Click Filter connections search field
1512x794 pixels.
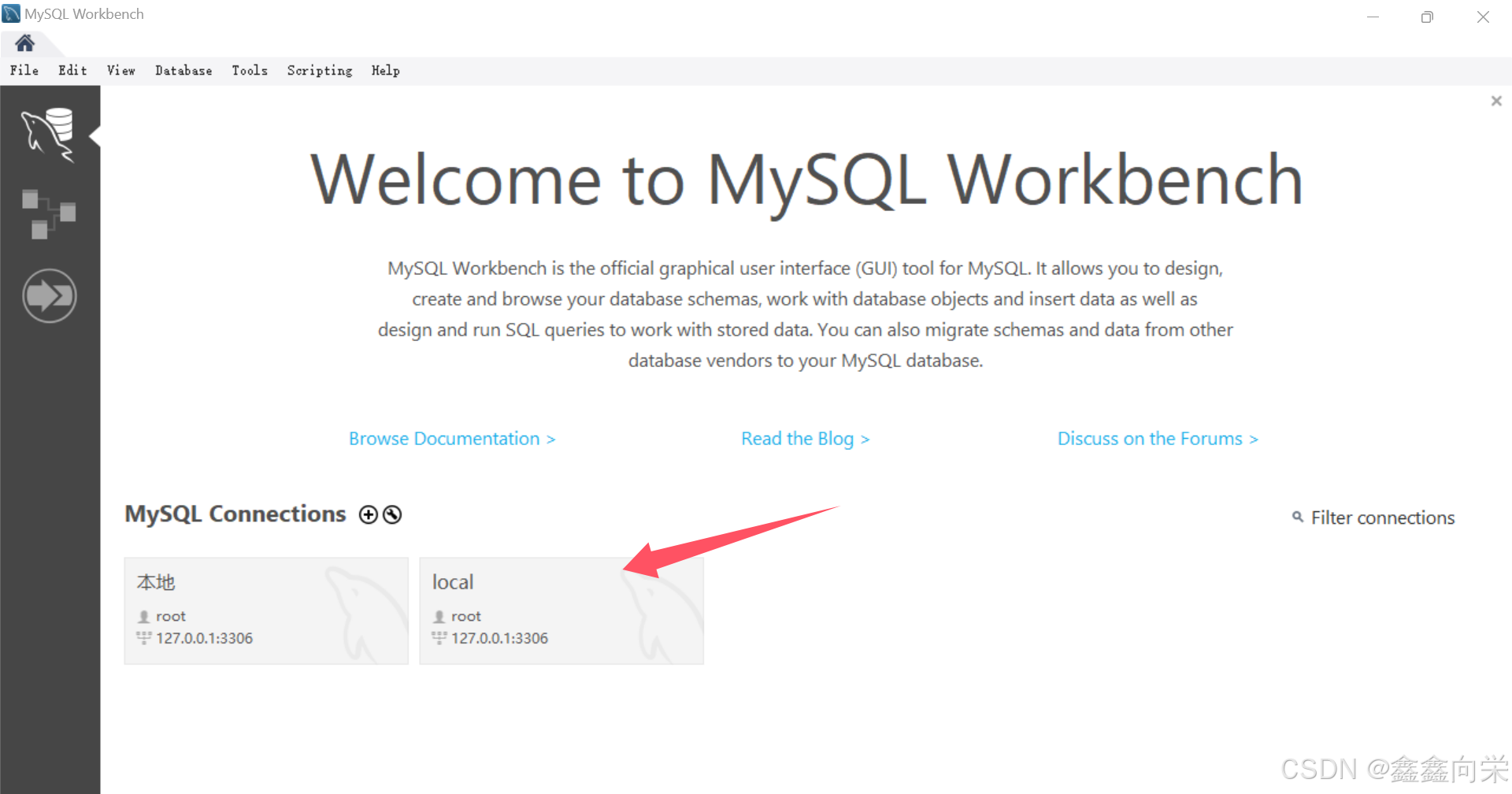coord(1382,518)
